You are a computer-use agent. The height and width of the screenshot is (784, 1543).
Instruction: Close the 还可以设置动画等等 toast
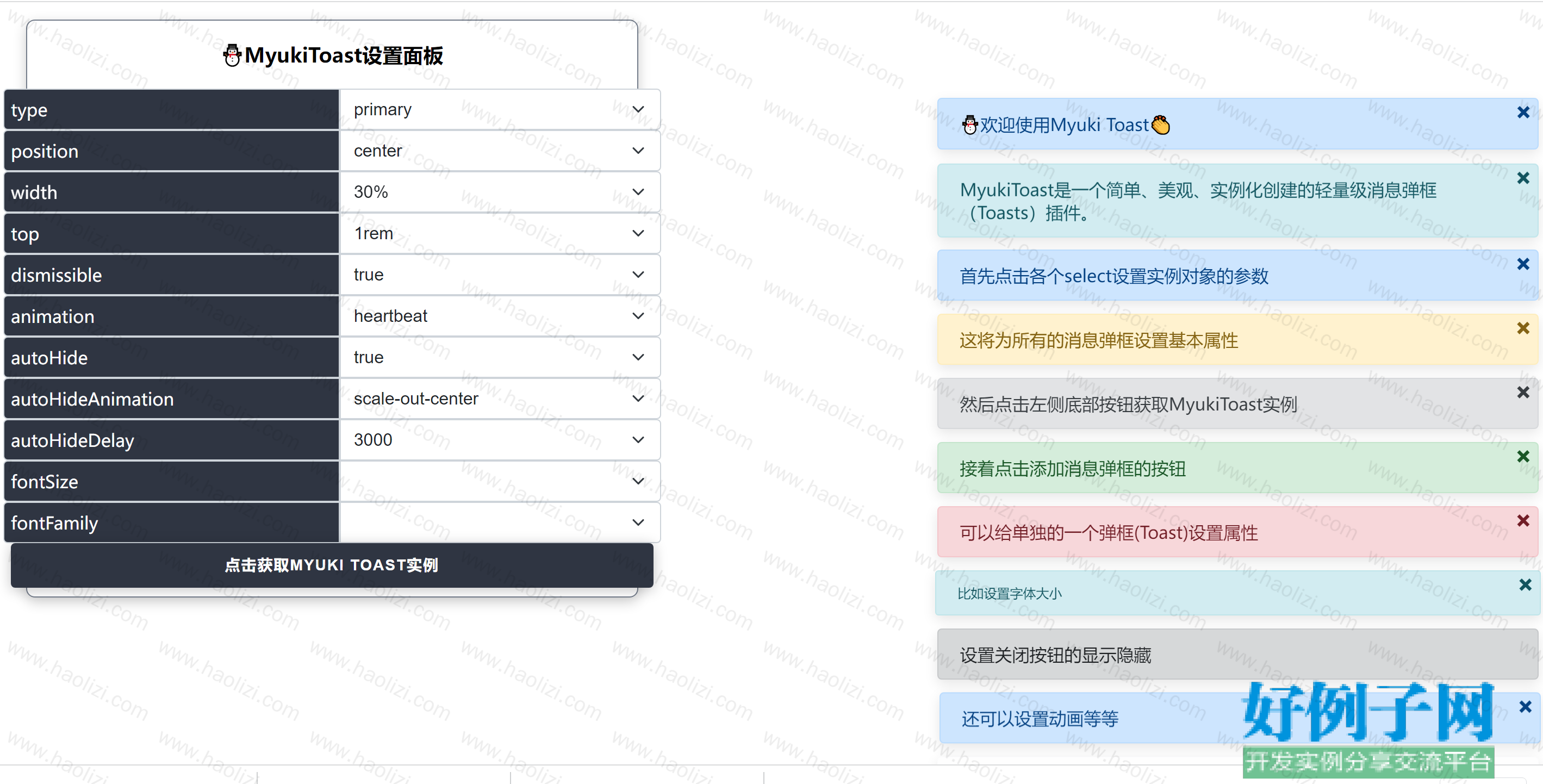1526,707
